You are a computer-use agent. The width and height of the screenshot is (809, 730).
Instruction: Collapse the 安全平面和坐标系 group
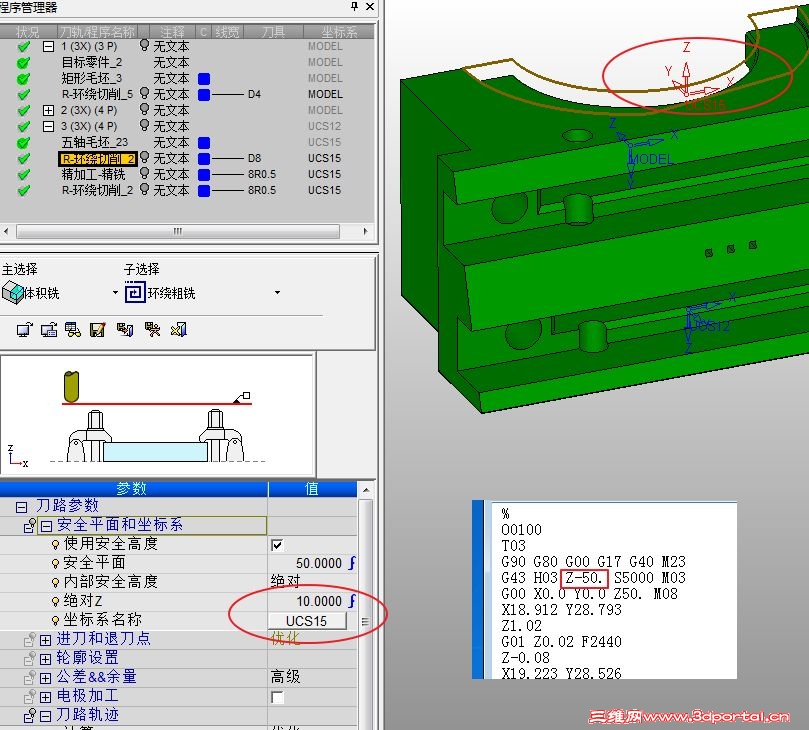pyautogui.click(x=46, y=526)
